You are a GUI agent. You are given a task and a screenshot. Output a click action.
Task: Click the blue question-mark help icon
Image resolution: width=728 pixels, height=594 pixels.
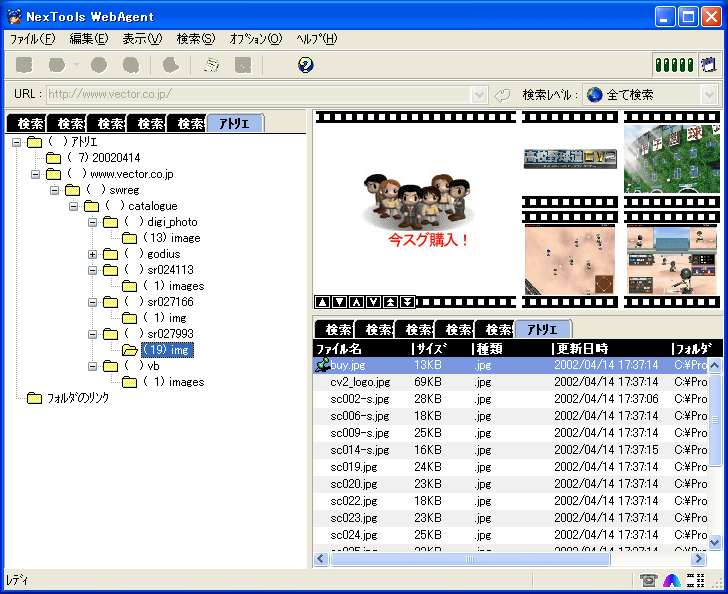pyautogui.click(x=306, y=65)
